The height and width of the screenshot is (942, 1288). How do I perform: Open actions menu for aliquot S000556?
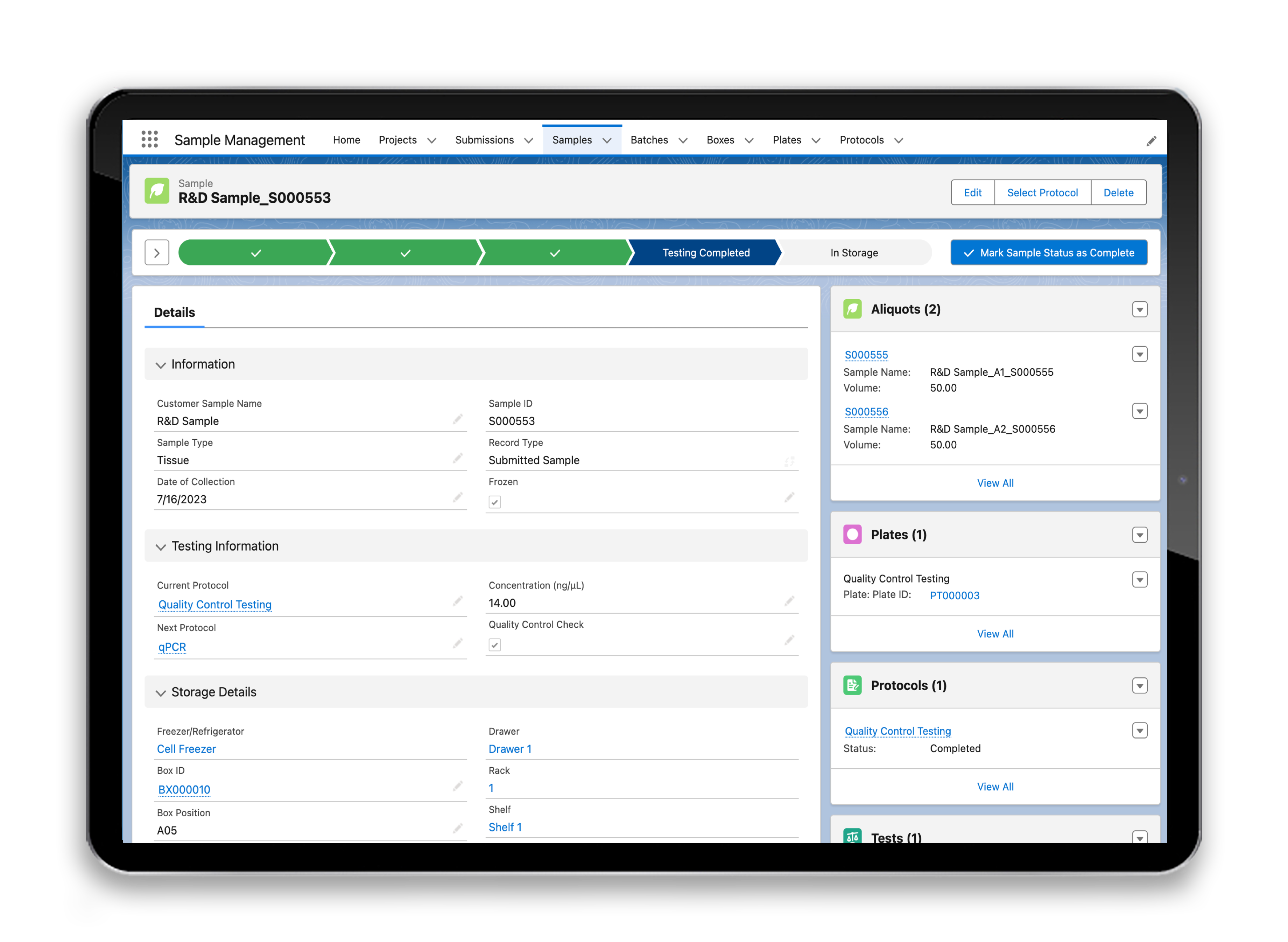[1139, 411]
